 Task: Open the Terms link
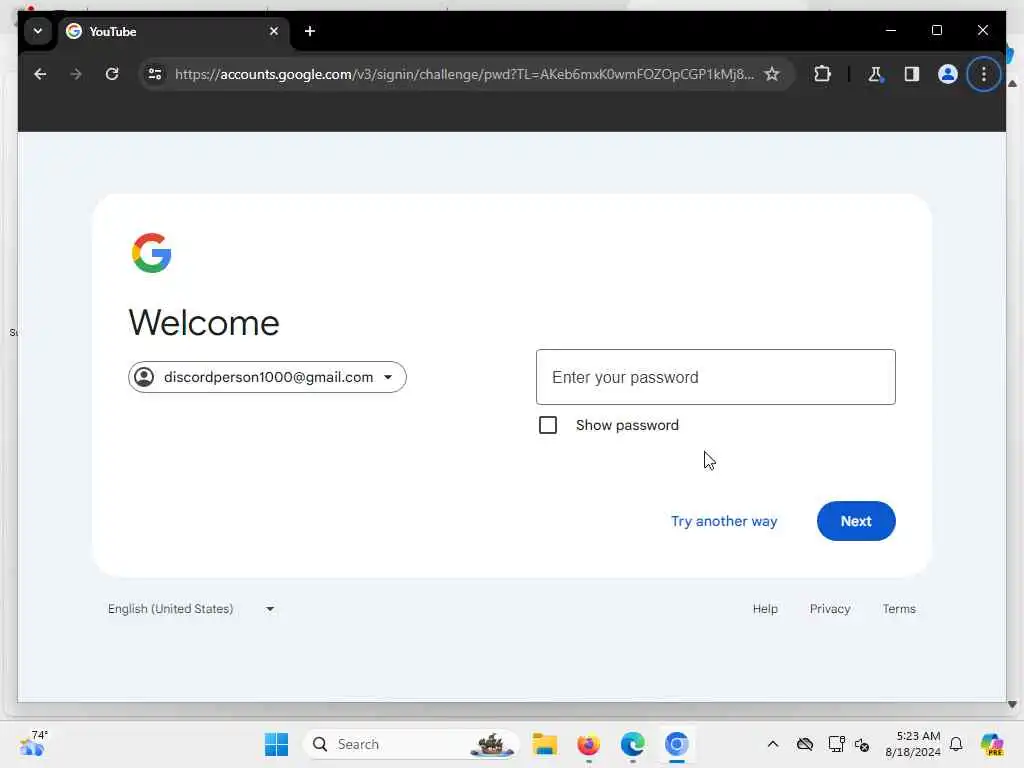[899, 609]
